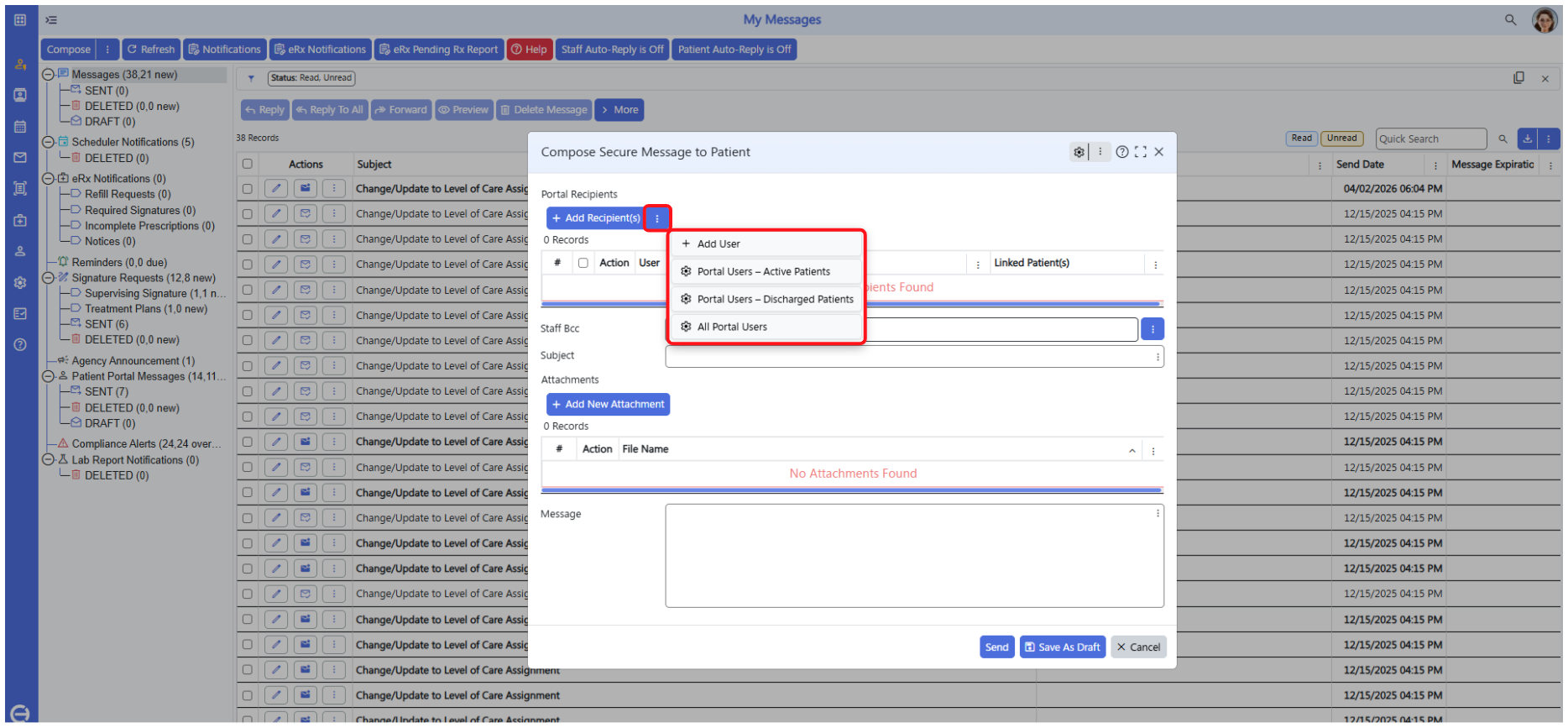Click the Refresh toolbar button
Viewport: 1568px width, 728px height.
[150, 50]
